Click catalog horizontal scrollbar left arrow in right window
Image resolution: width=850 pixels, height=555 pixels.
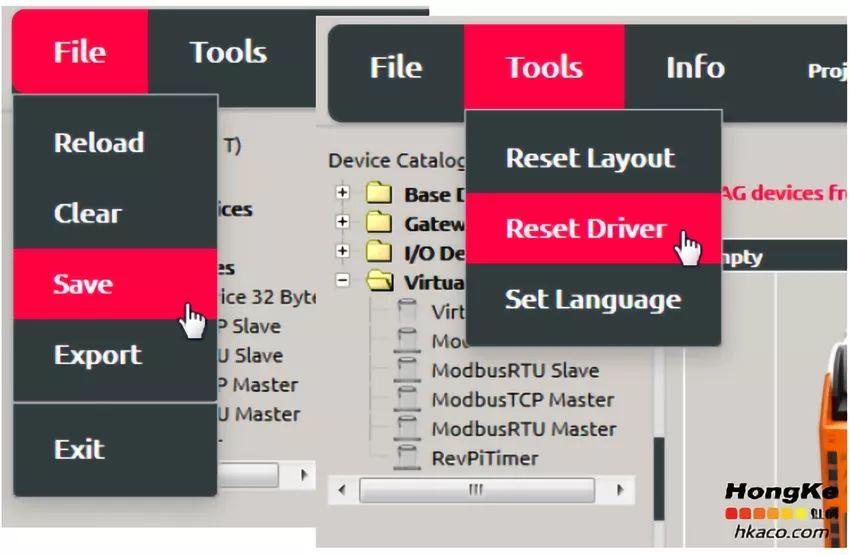click(342, 490)
